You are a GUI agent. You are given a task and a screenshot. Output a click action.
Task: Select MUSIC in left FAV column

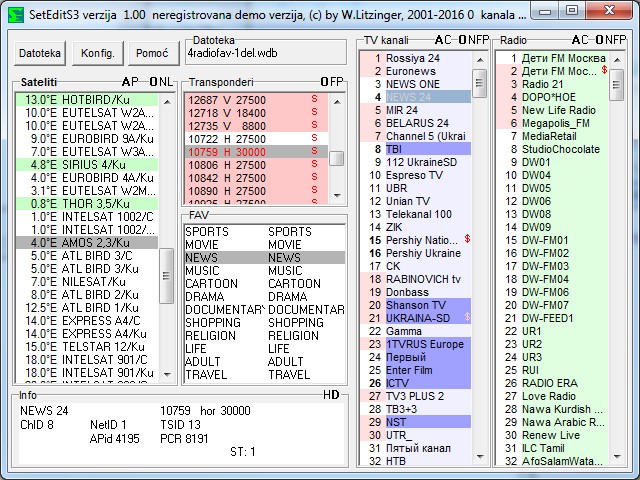tap(202, 271)
